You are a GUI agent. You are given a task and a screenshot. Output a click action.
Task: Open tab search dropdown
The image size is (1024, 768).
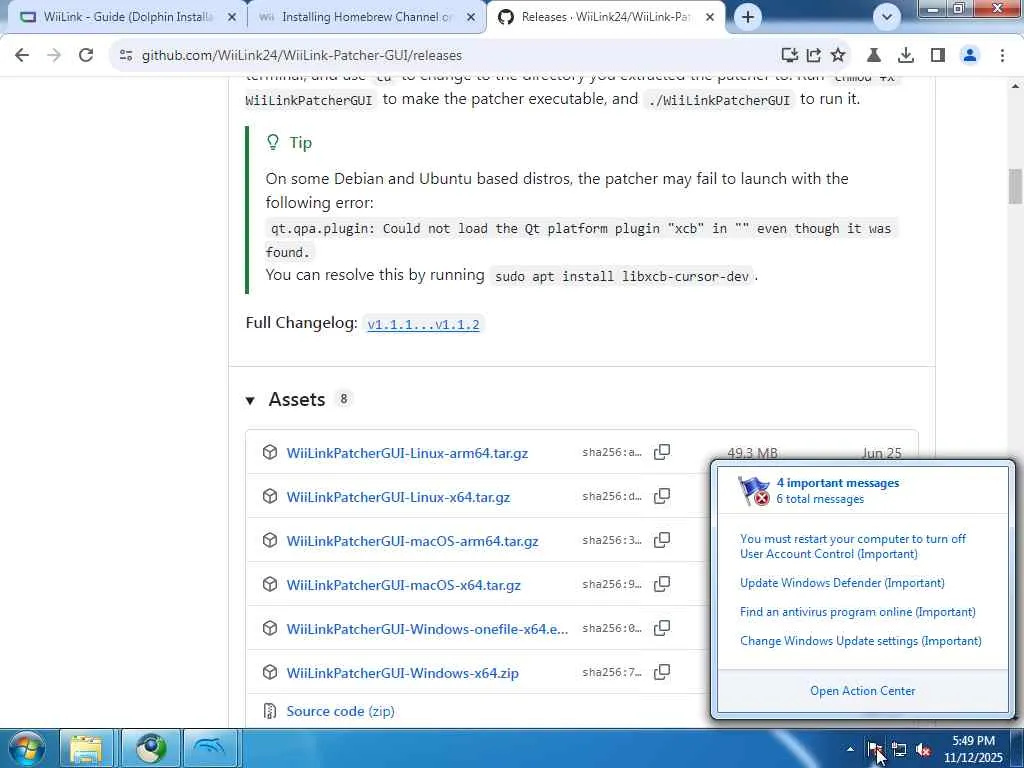886,17
